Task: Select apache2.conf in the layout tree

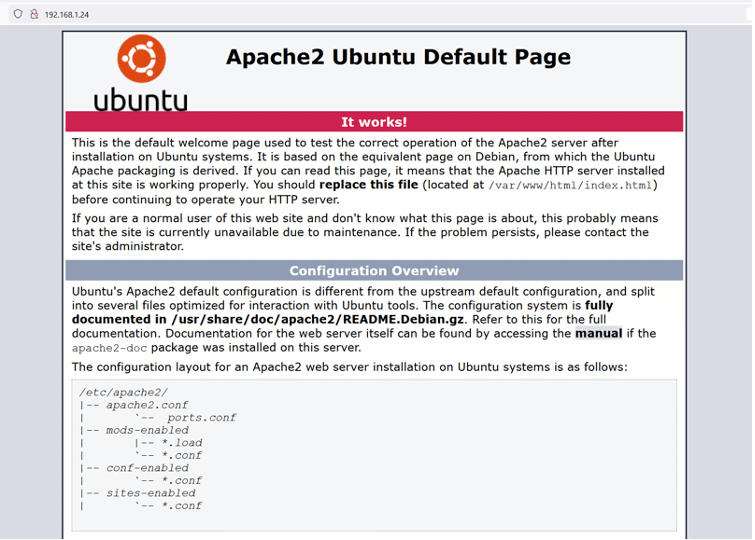Action: [x=147, y=405]
